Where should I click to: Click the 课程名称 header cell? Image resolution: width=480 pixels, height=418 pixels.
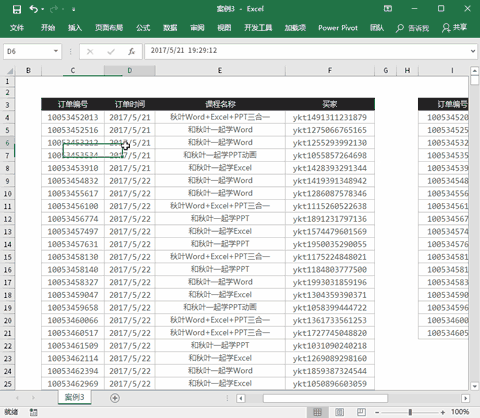(220, 104)
